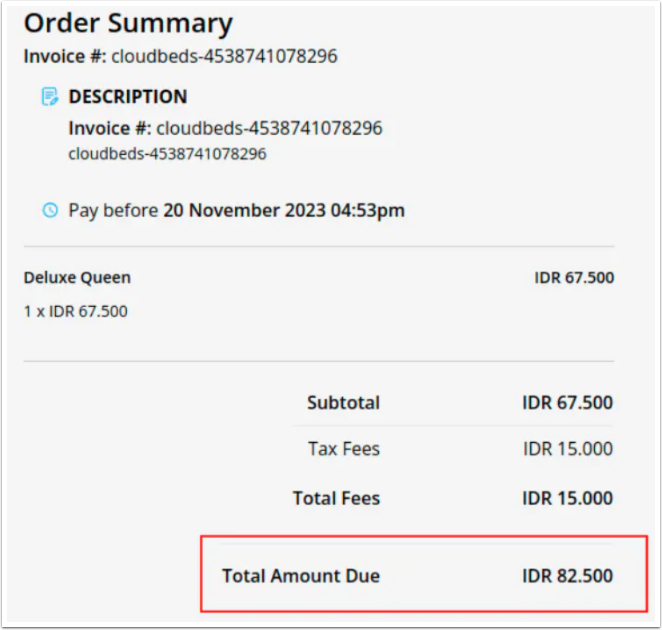
Task: Click the Pay before text
Action: pos(113,211)
